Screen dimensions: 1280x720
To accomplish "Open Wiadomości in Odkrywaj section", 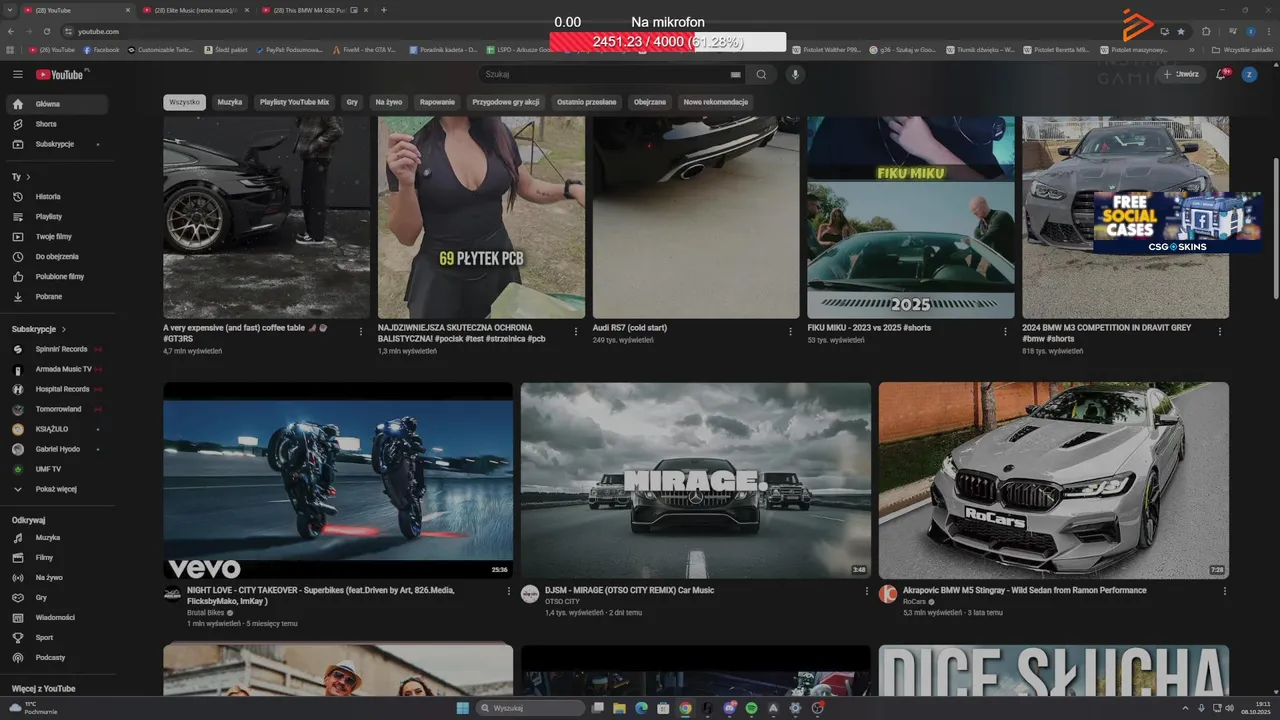I will tap(56, 618).
